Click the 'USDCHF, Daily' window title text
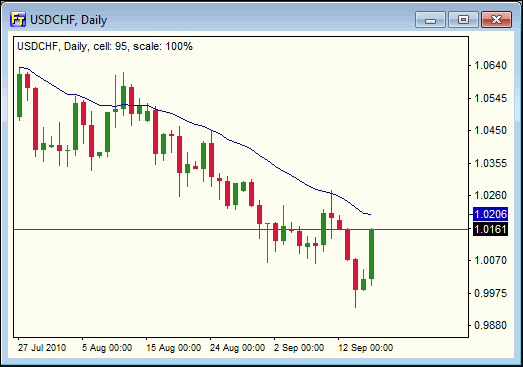 click(69, 20)
